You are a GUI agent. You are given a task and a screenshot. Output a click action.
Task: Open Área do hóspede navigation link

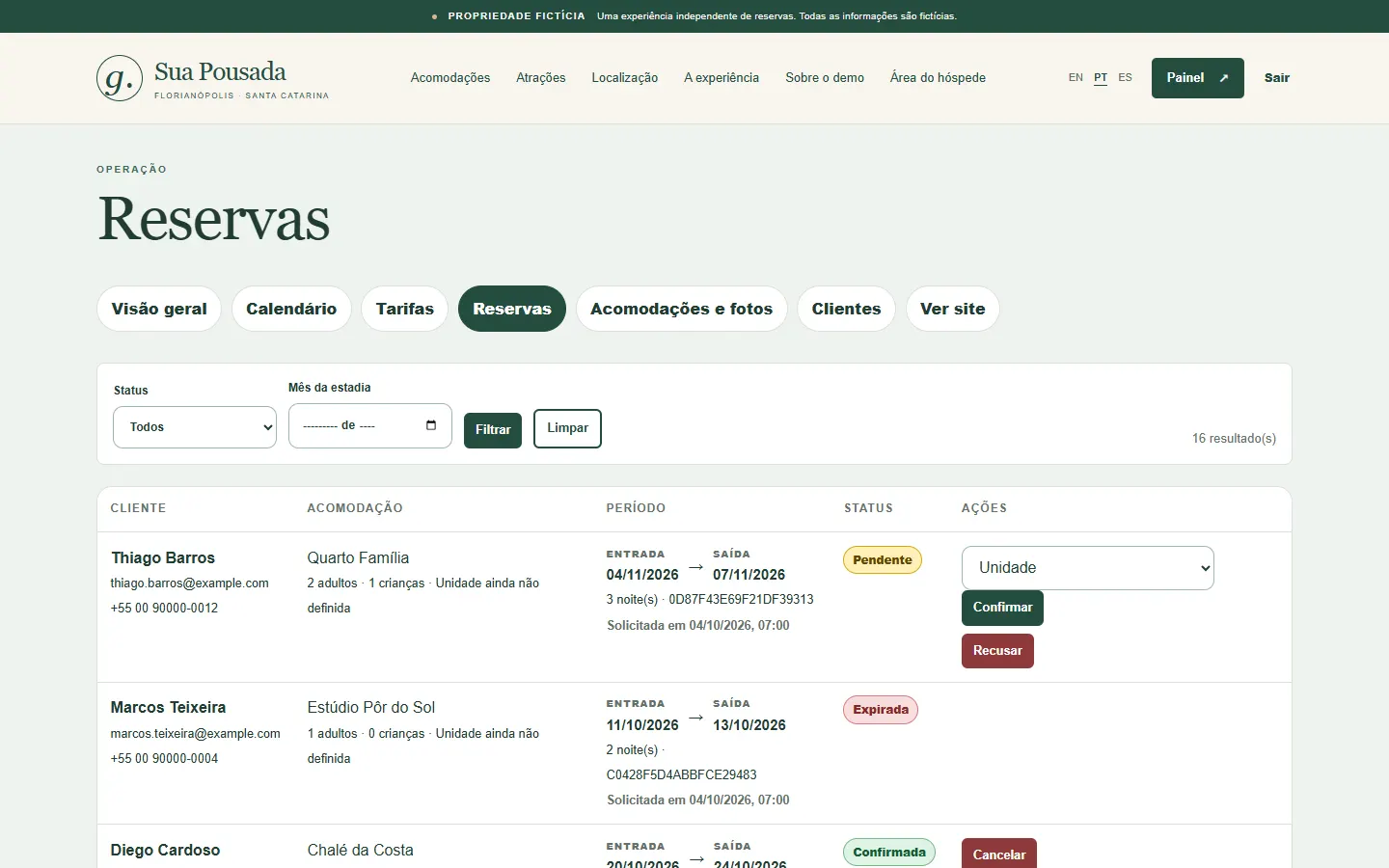[938, 78]
